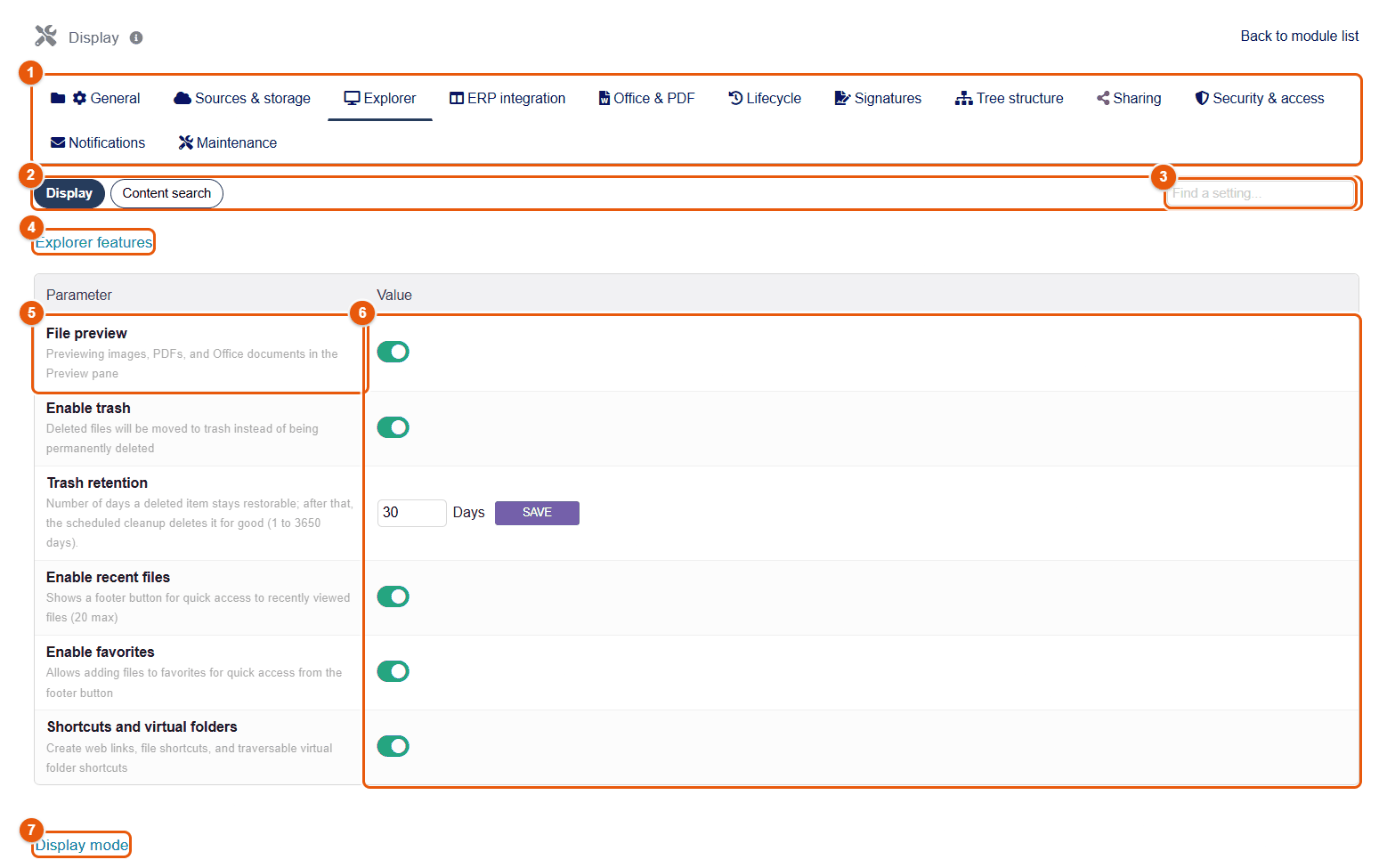Click the Trash retention parameter label
The height and width of the screenshot is (868, 1387).
[97, 483]
